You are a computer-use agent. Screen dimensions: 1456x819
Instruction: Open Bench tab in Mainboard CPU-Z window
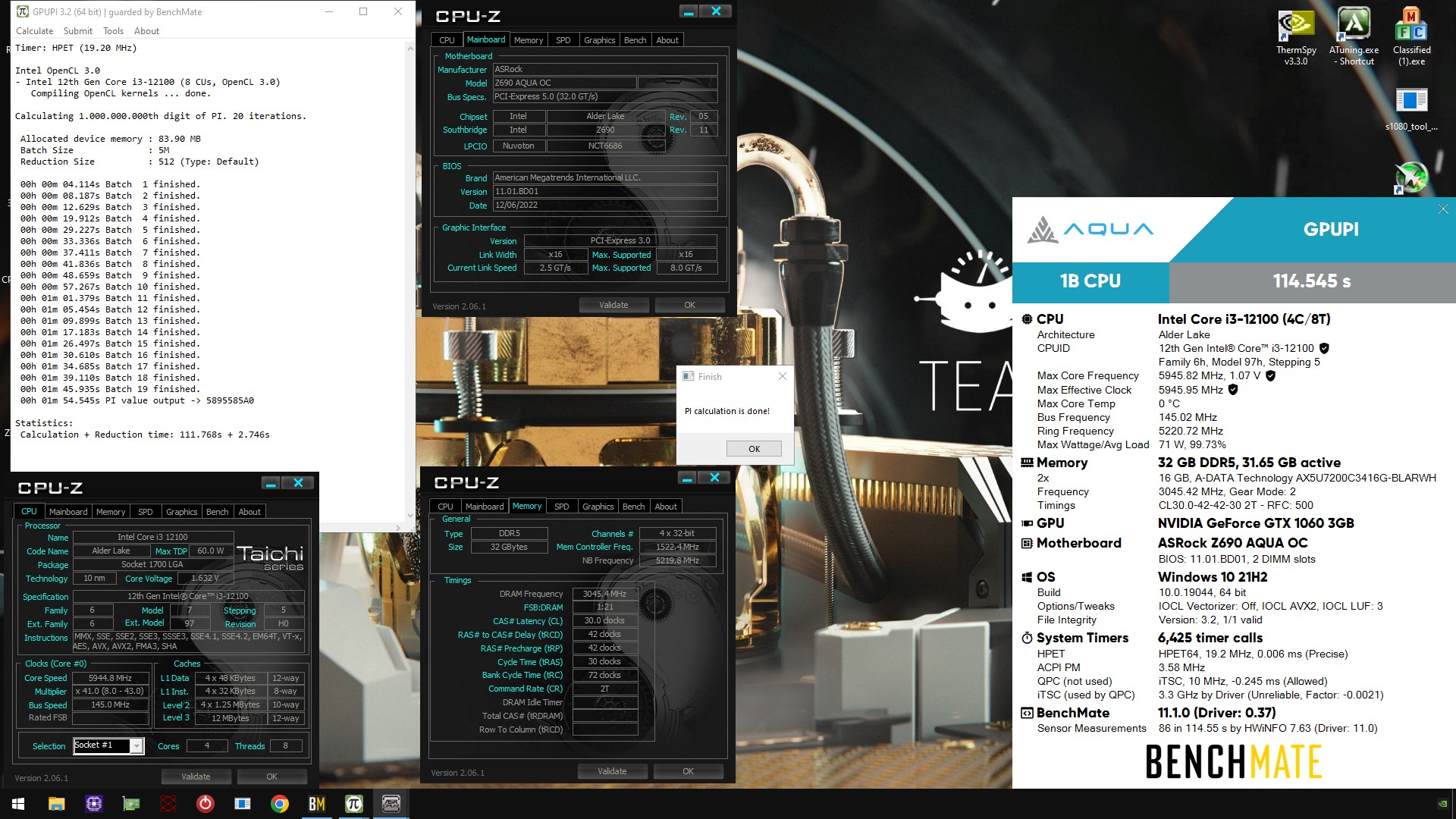point(635,40)
